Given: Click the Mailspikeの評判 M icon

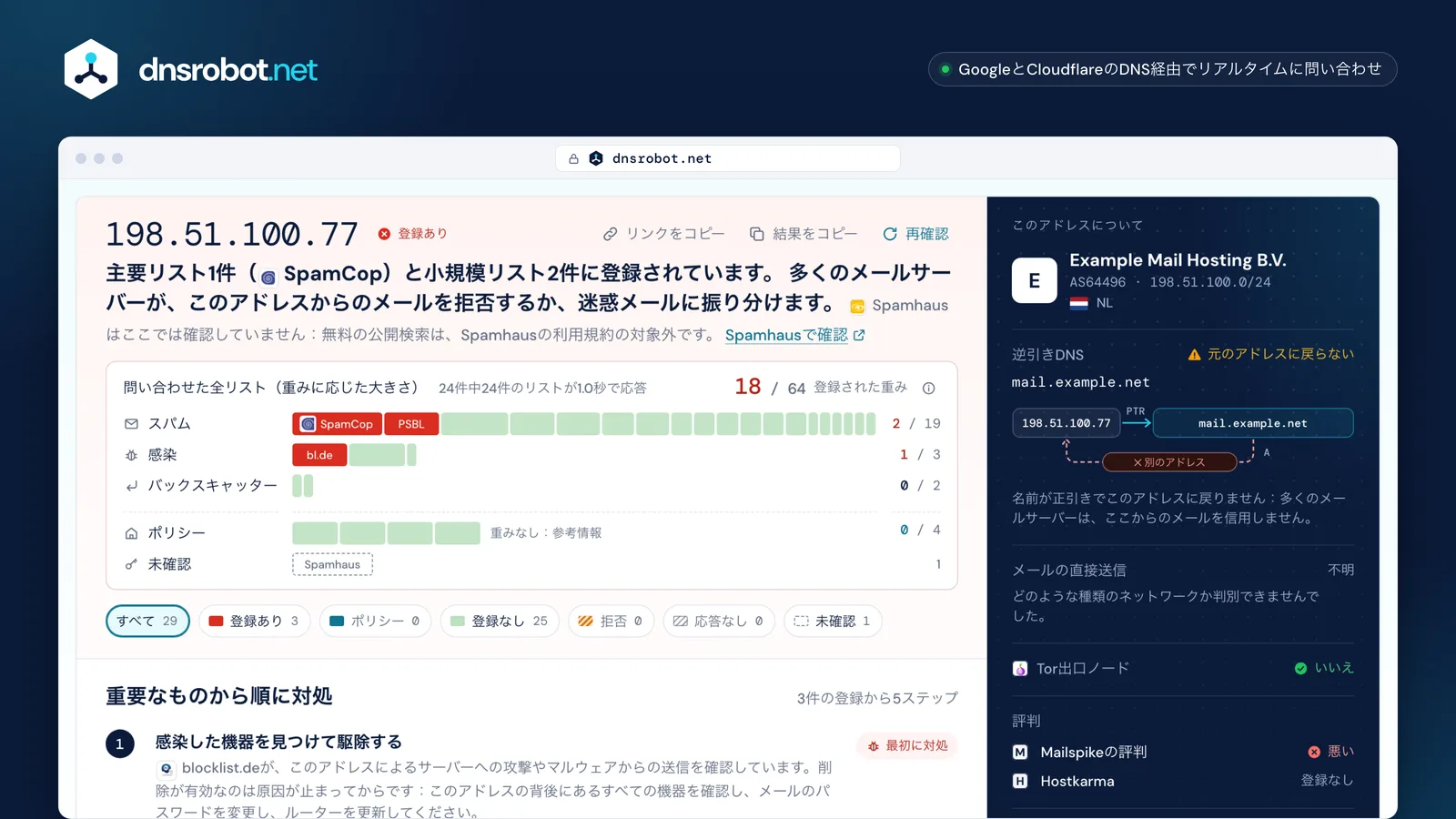Looking at the screenshot, I should [1020, 753].
